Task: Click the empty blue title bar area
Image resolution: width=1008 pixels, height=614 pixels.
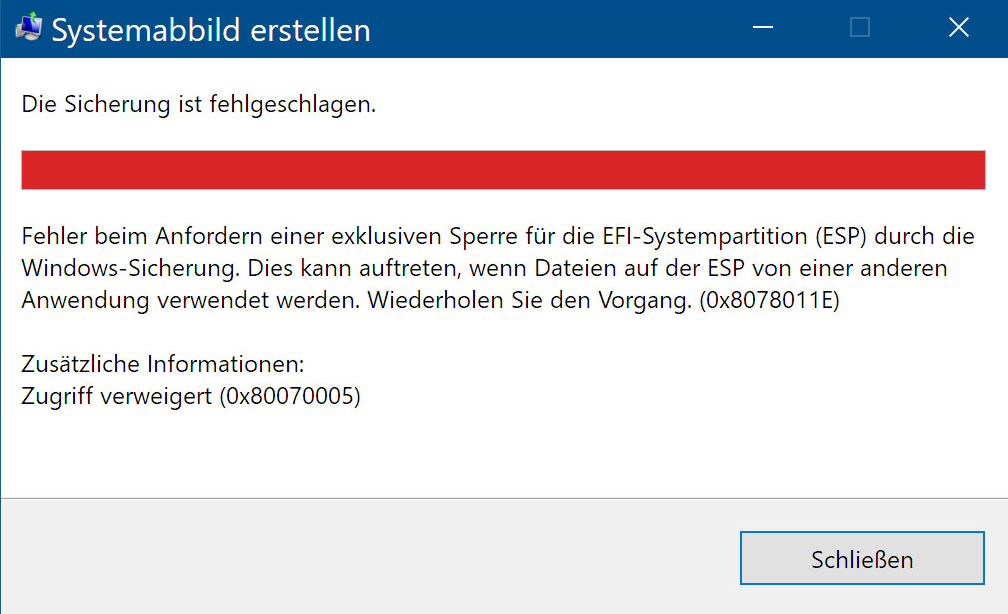Action: tap(550, 28)
